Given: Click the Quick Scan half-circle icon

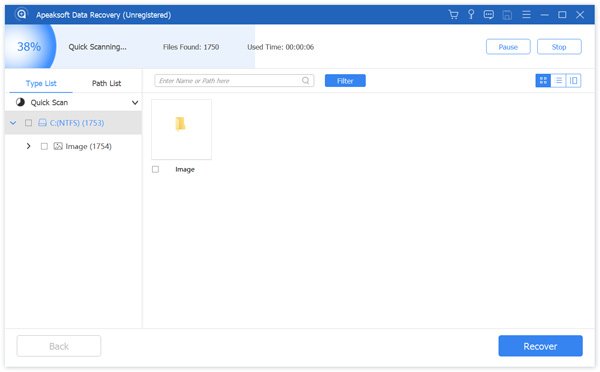Looking at the screenshot, I should 20,102.
